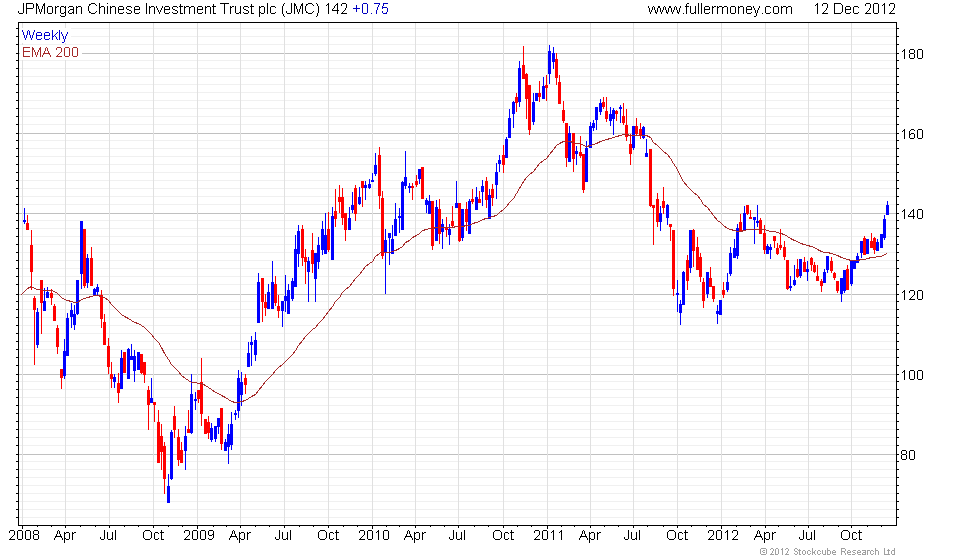Image resolution: width=980 pixels, height=560 pixels.
Task: Click the 'EMA 200' legend label
Action: (x=51, y=52)
